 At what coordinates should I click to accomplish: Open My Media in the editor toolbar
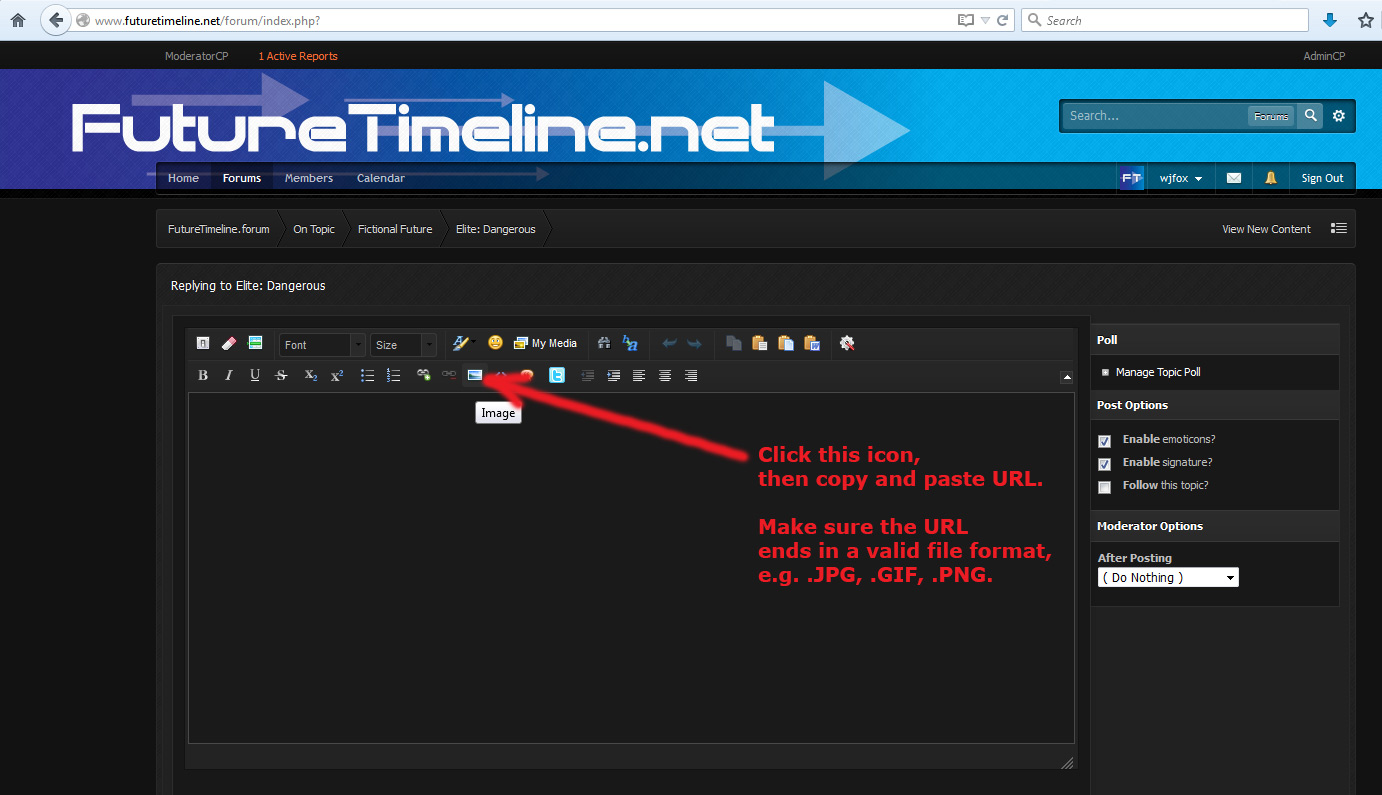click(x=545, y=343)
